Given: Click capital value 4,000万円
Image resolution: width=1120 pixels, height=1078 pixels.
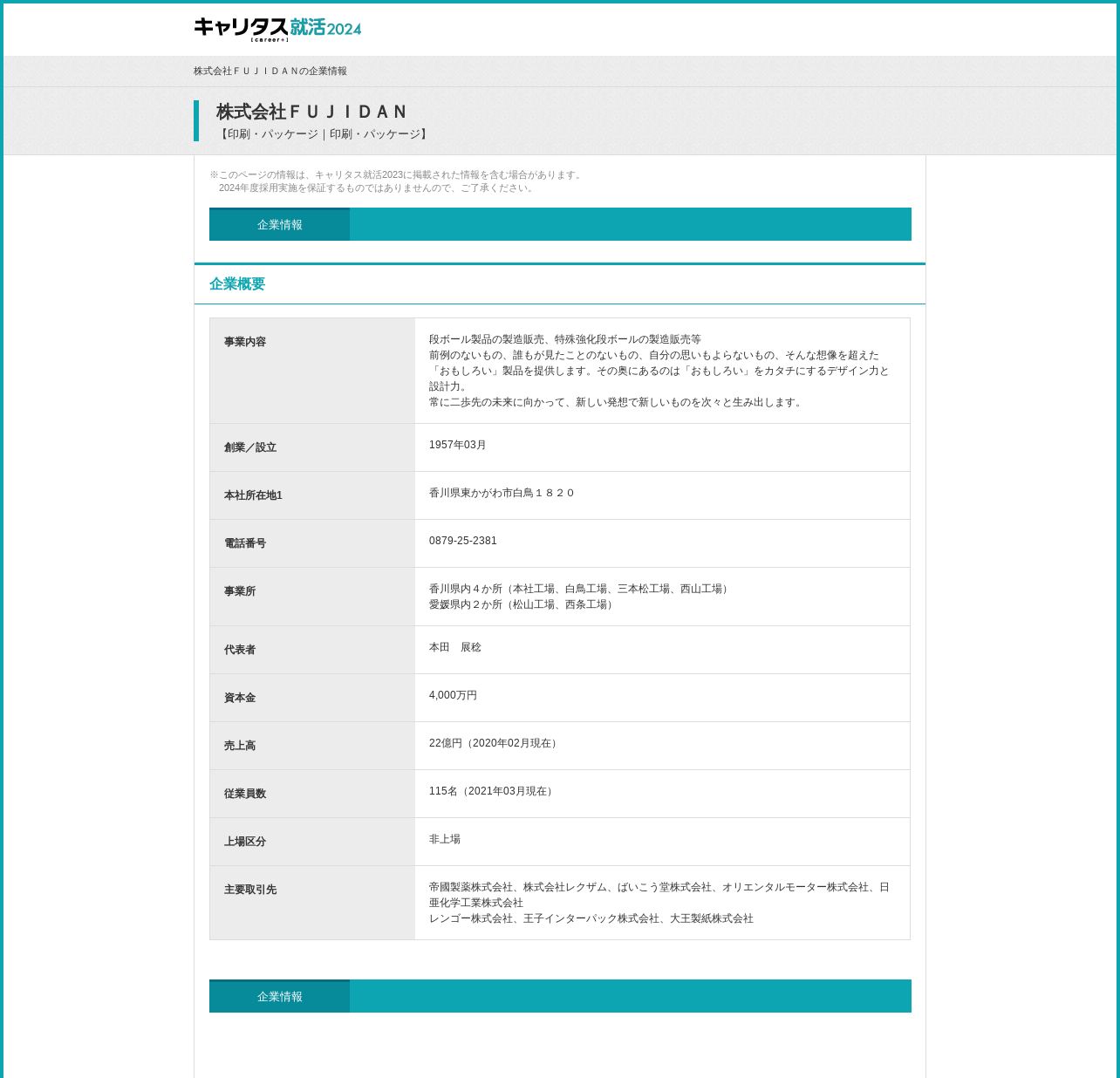Looking at the screenshot, I should [x=454, y=695].
